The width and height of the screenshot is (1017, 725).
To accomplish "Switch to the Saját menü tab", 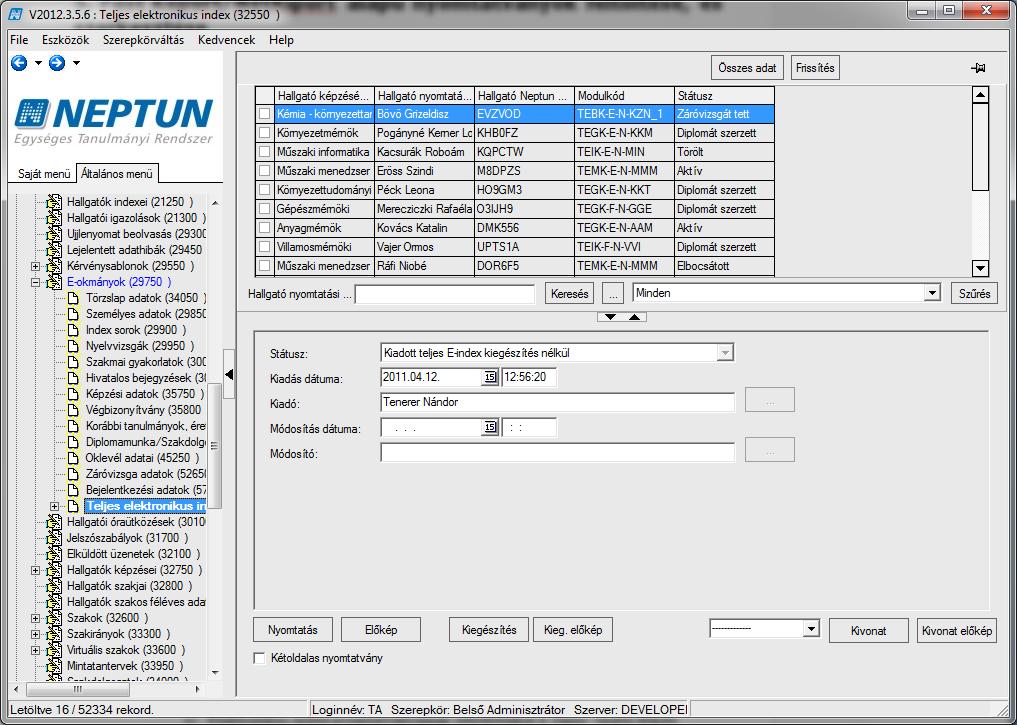I will pos(43,174).
